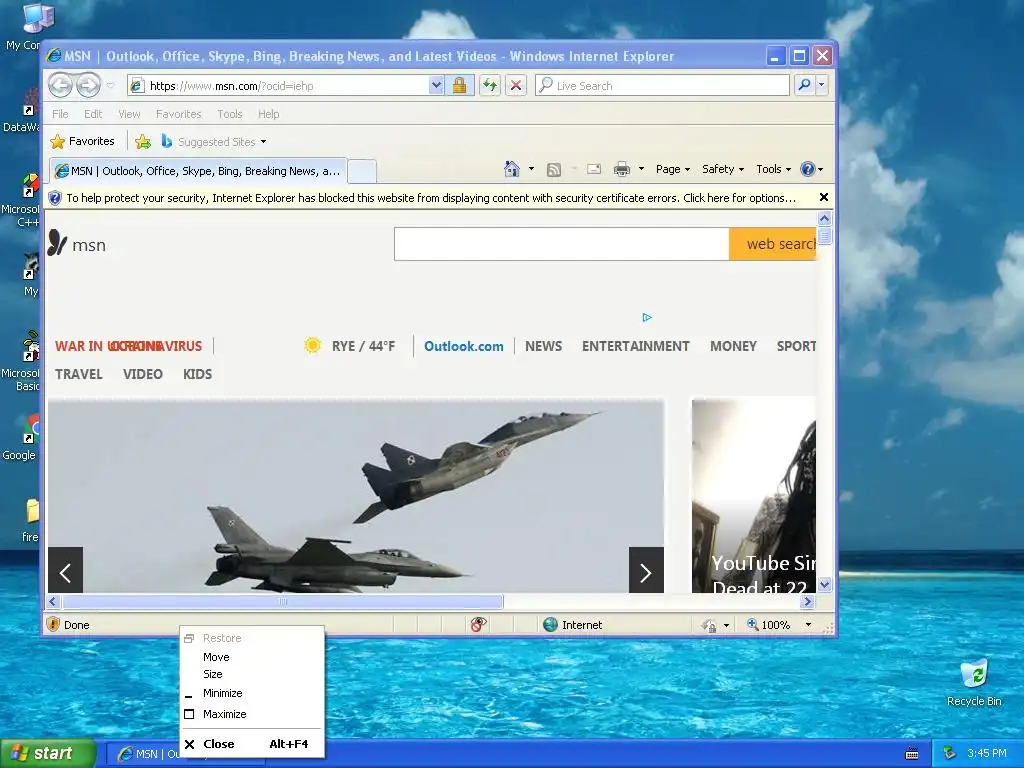The image size is (1024, 768).
Task: Click the MSN web search text box
Action: pos(562,244)
